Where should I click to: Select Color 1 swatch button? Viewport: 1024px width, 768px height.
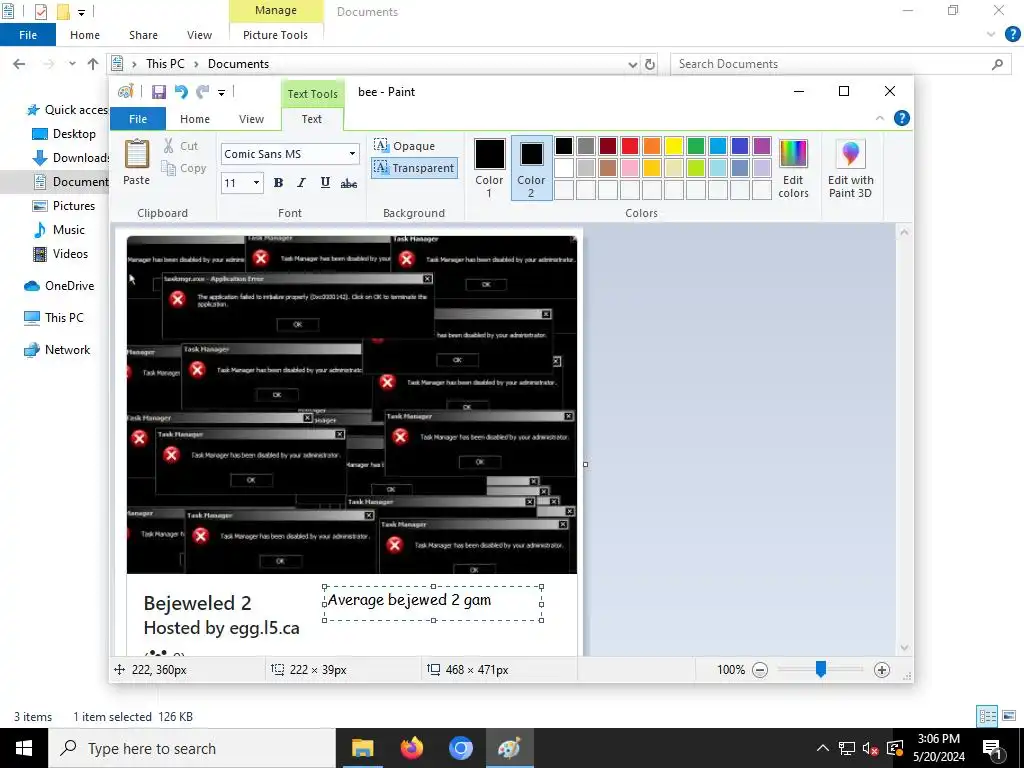[x=489, y=168]
